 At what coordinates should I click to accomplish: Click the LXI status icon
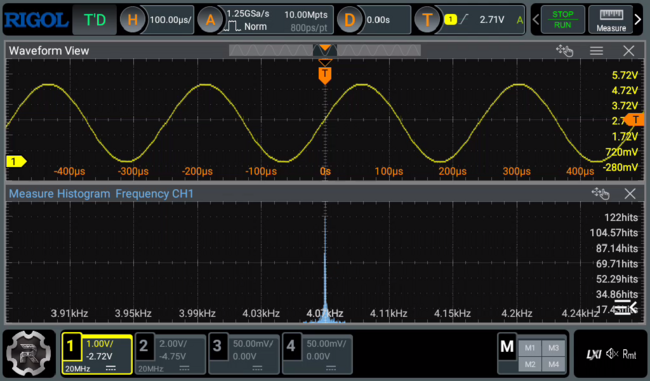point(594,354)
